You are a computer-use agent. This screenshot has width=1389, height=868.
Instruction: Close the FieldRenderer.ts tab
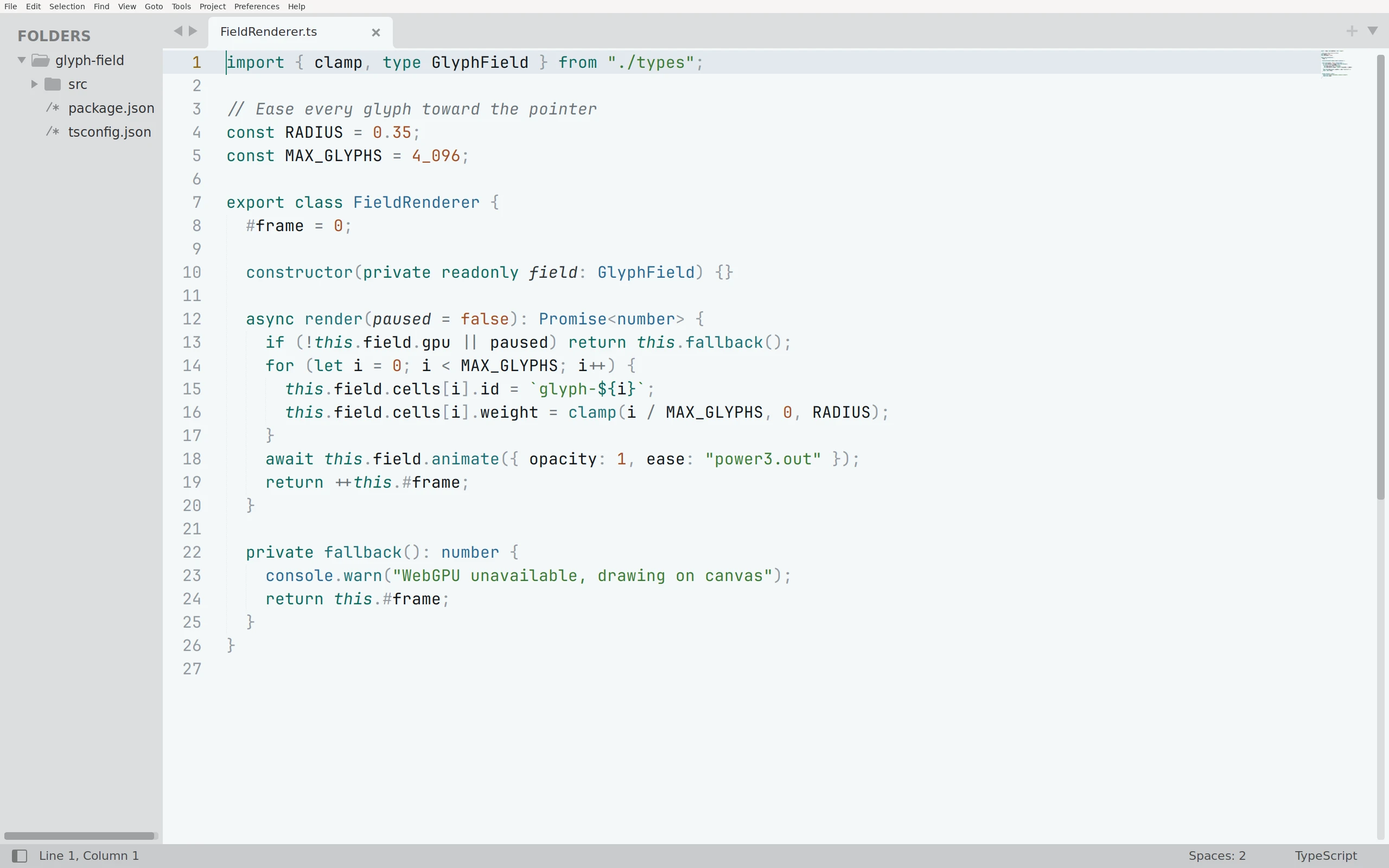376,33
